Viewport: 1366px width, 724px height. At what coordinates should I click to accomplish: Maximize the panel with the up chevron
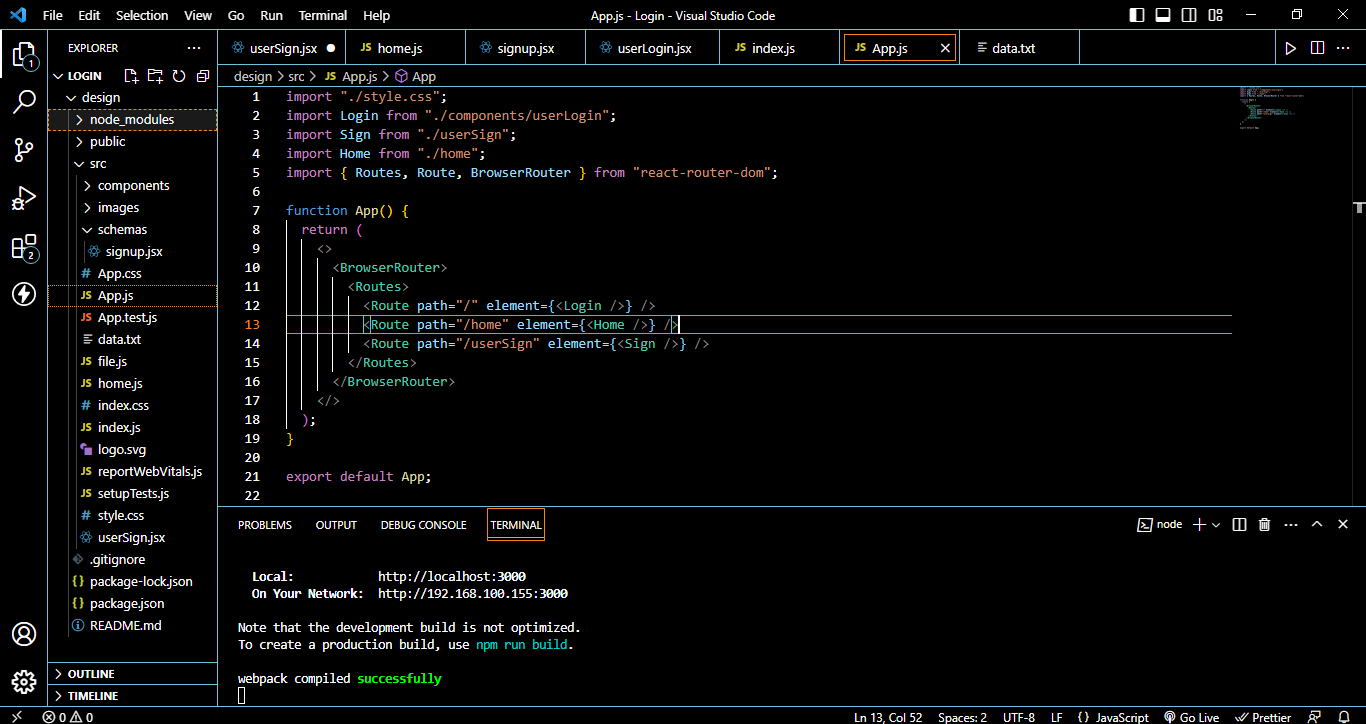(x=1317, y=524)
